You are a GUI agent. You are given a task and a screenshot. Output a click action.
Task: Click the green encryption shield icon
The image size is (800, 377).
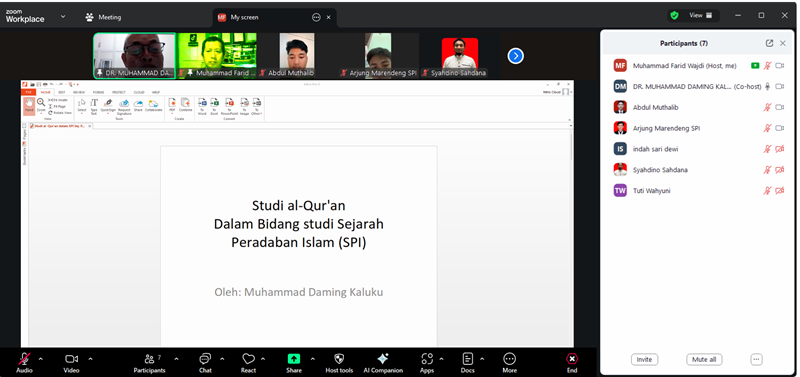[674, 15]
